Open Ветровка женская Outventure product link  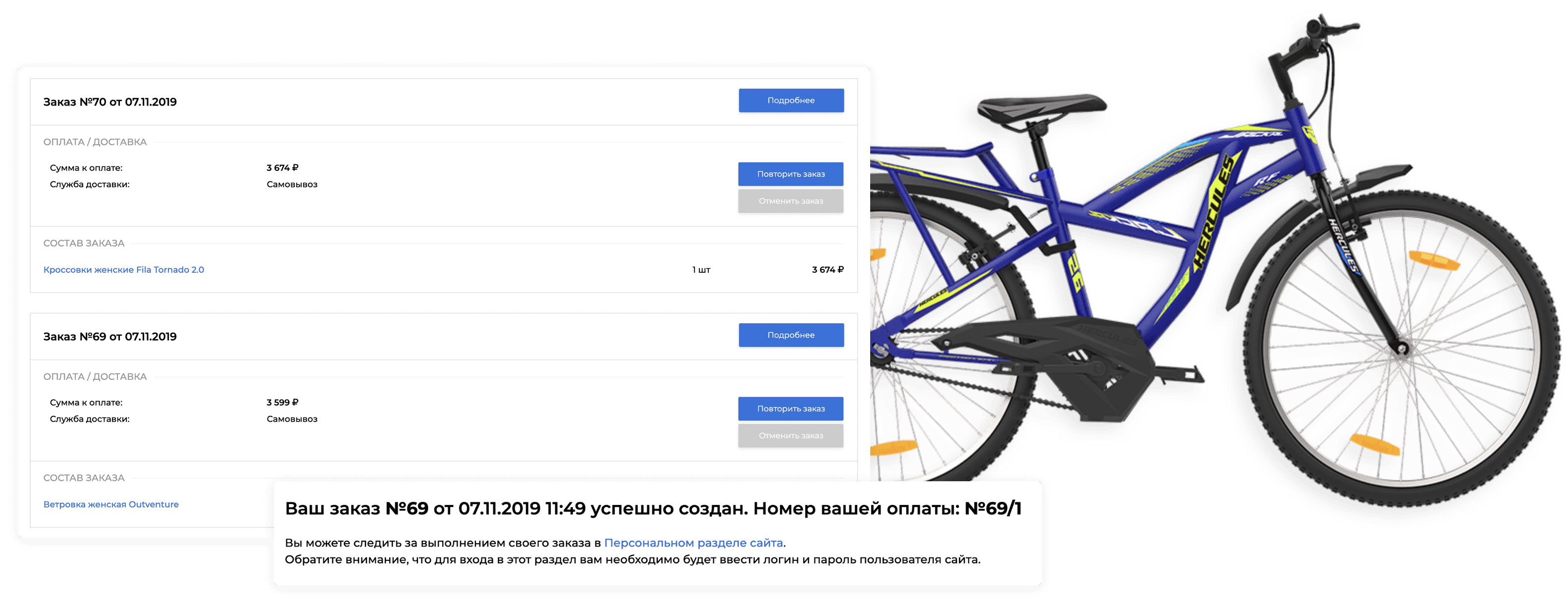(111, 504)
